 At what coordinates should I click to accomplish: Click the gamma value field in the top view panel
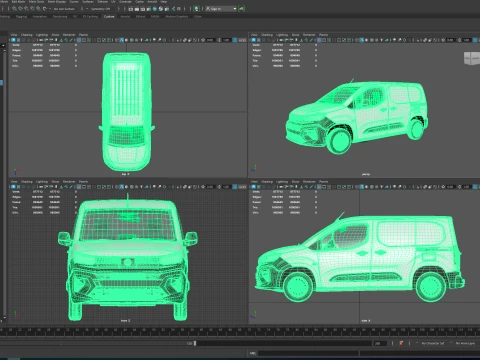pyautogui.click(x=227, y=40)
